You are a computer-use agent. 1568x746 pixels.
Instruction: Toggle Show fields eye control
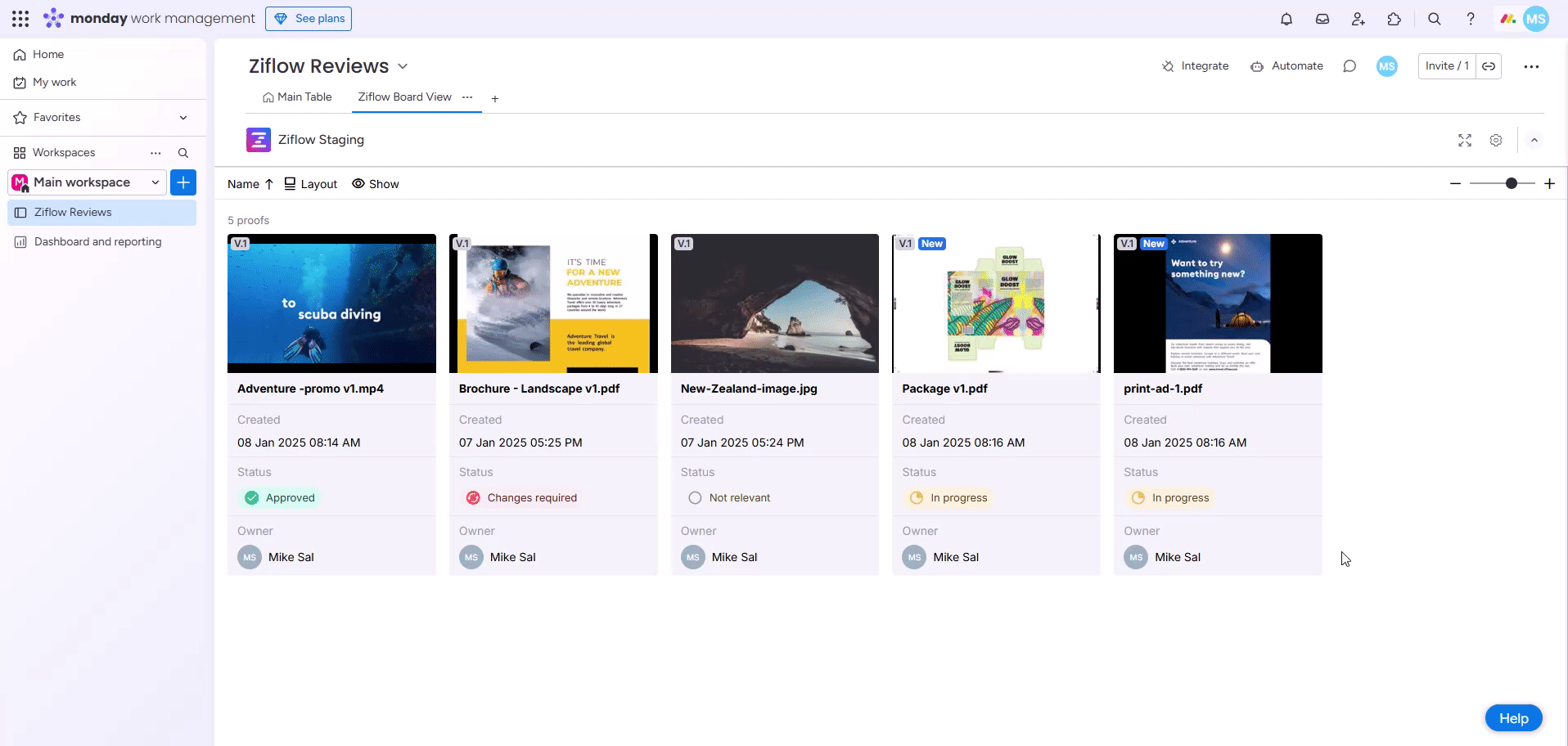click(376, 184)
